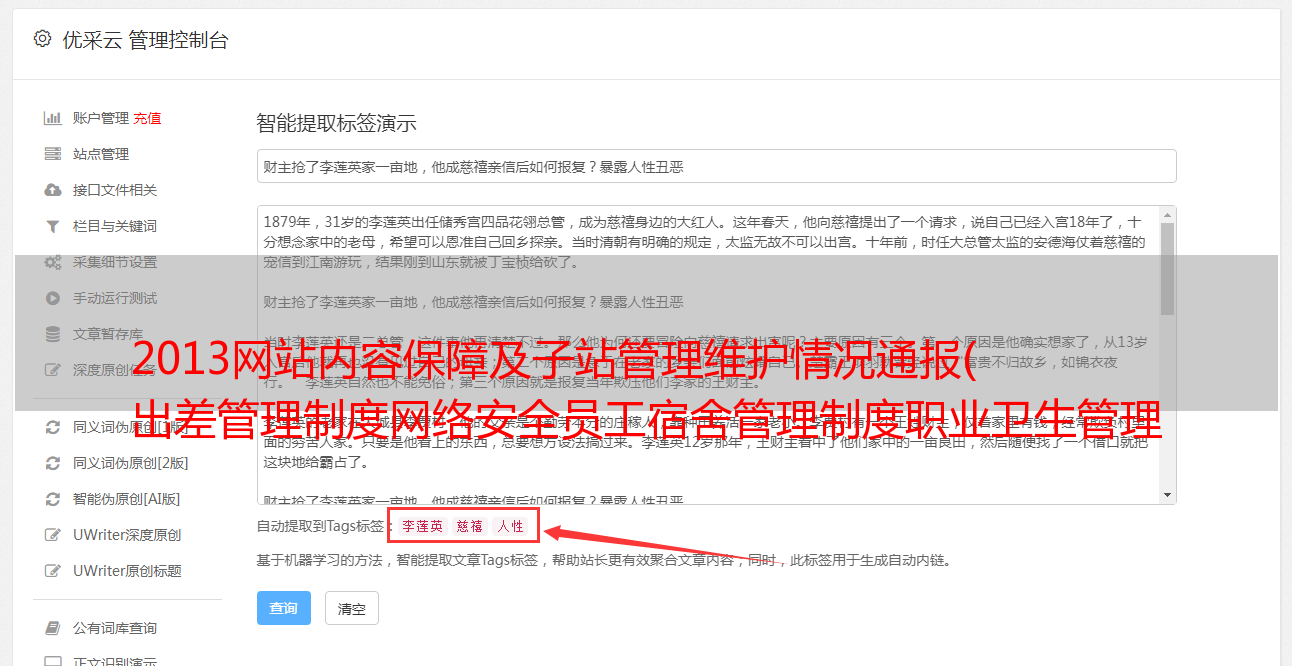Click the book icon for 公有词库查询
This screenshot has height=666, width=1292.
point(53,628)
